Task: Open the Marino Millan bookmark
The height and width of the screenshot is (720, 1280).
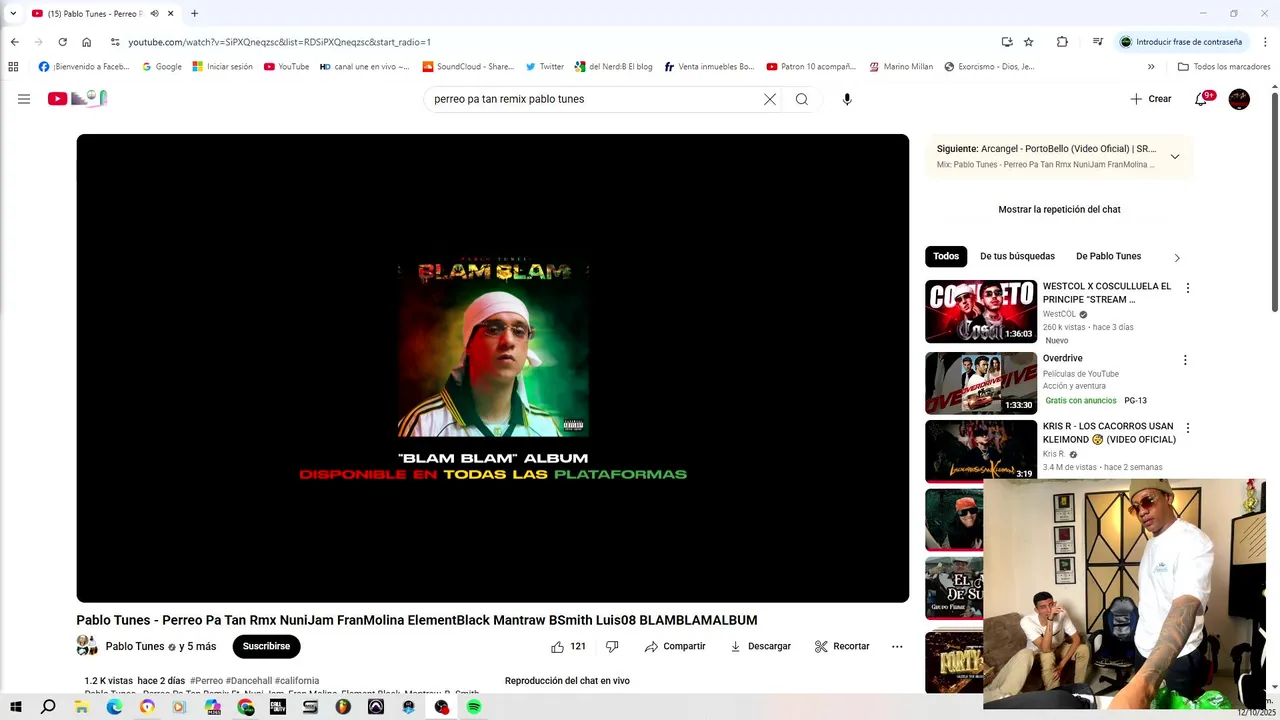Action: [x=901, y=67]
